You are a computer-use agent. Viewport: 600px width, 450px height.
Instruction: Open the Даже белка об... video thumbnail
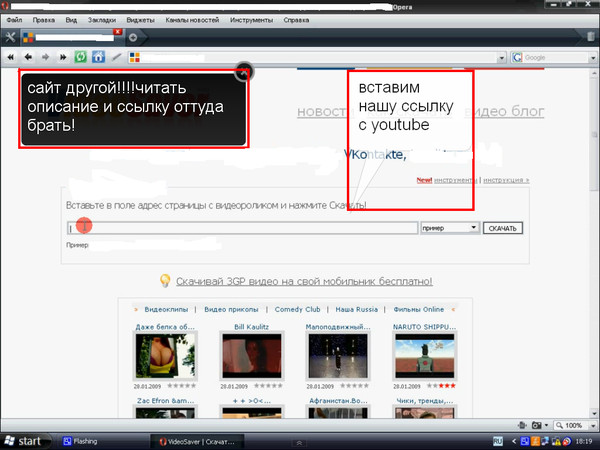[165, 356]
